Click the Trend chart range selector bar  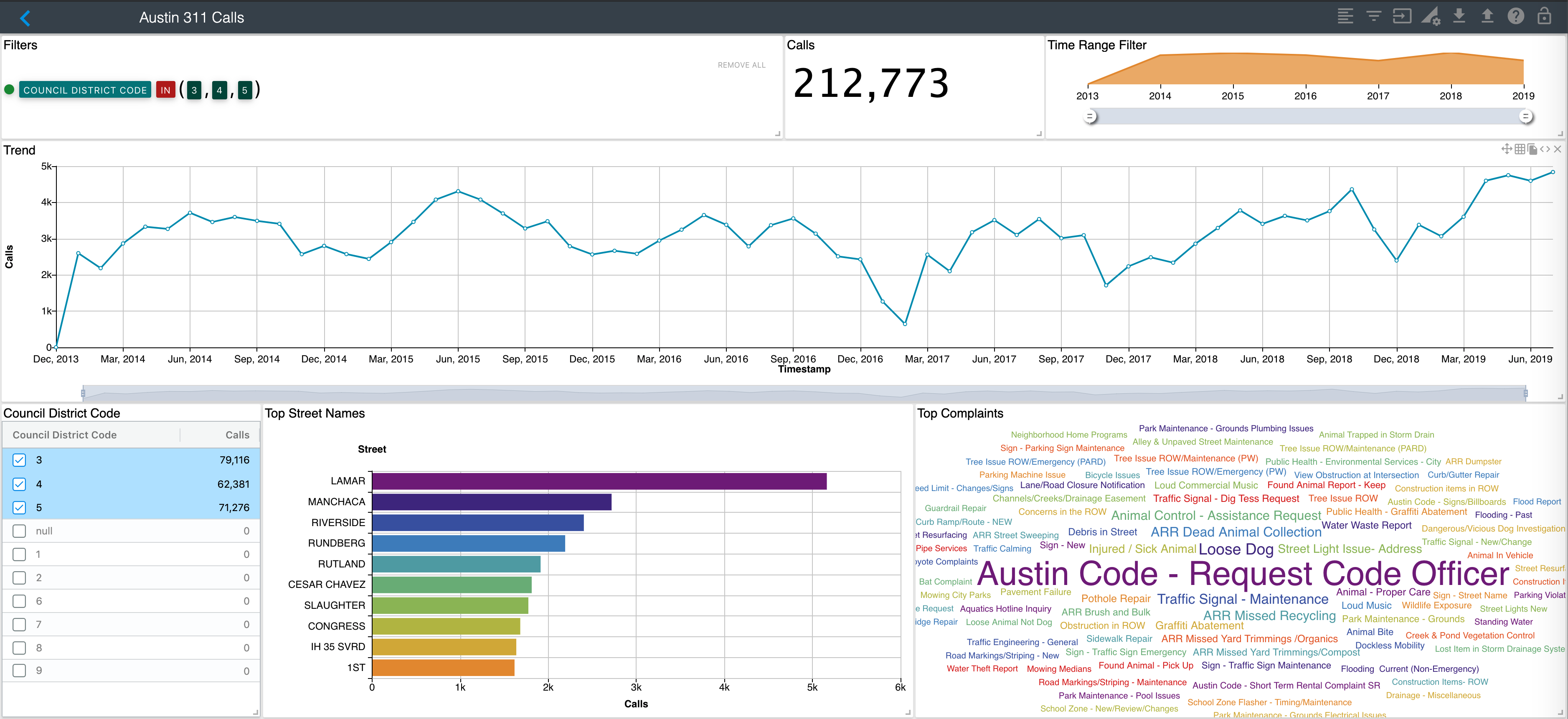tap(804, 393)
